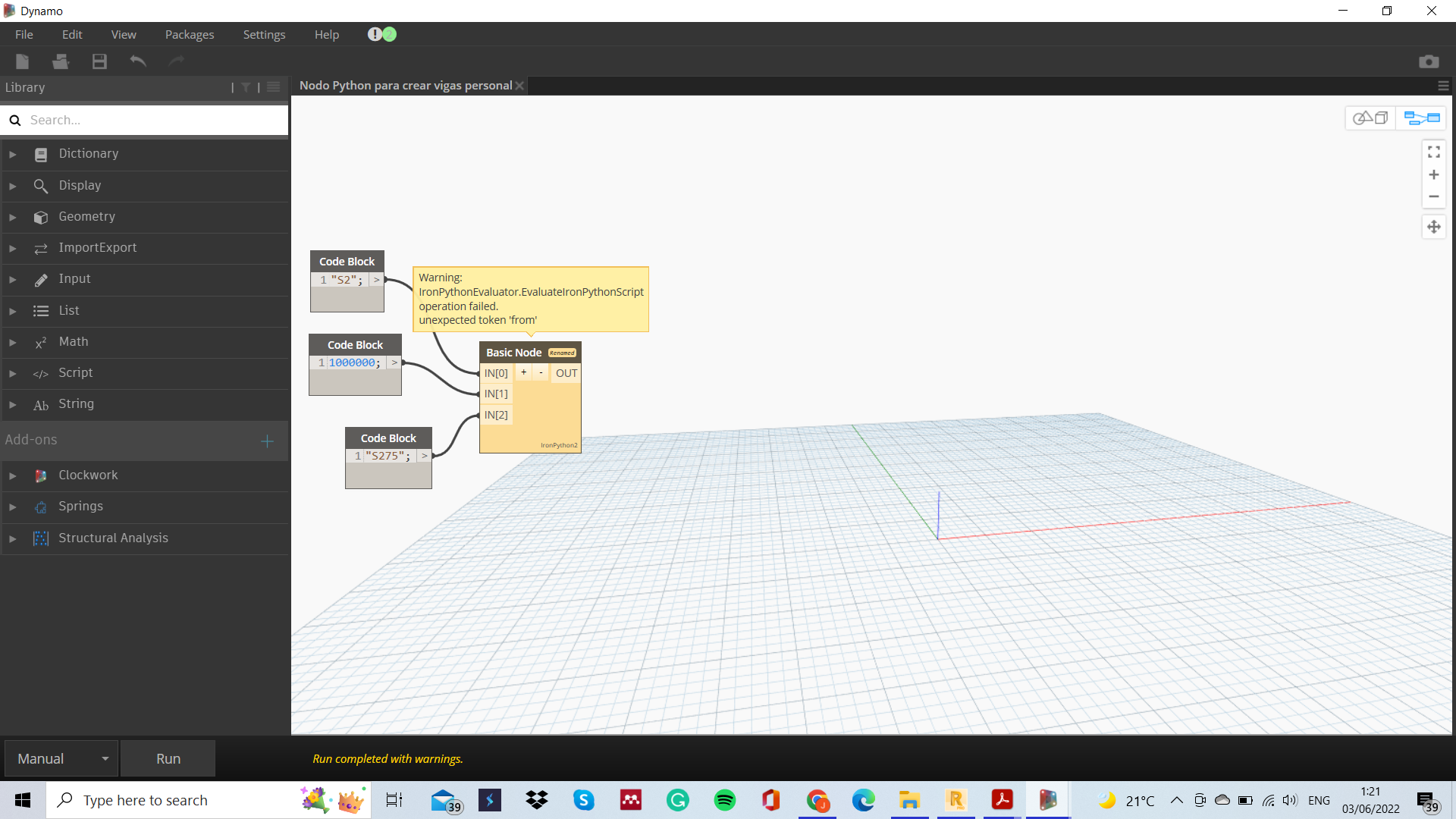Open Spotify from the taskbar
The image size is (1456, 819).
pyautogui.click(x=724, y=800)
